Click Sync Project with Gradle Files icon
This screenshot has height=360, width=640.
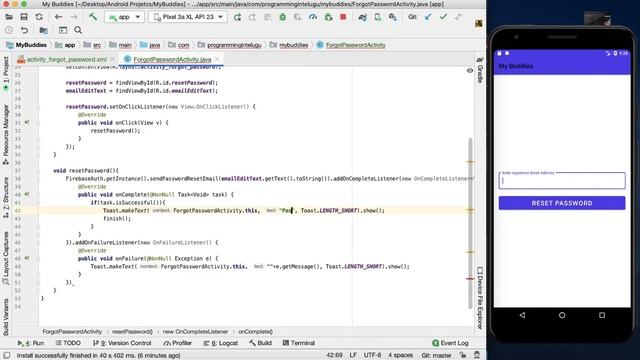point(362,17)
